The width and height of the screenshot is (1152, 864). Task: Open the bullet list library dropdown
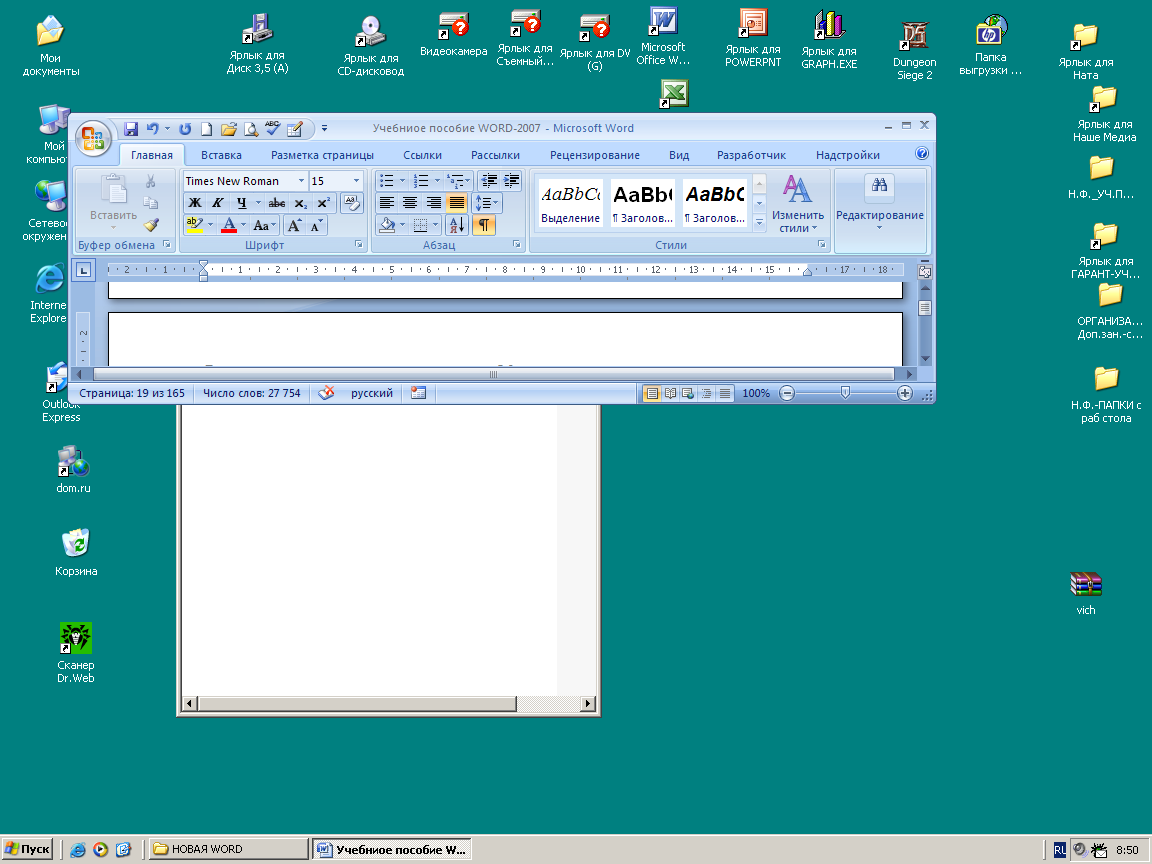click(403, 181)
